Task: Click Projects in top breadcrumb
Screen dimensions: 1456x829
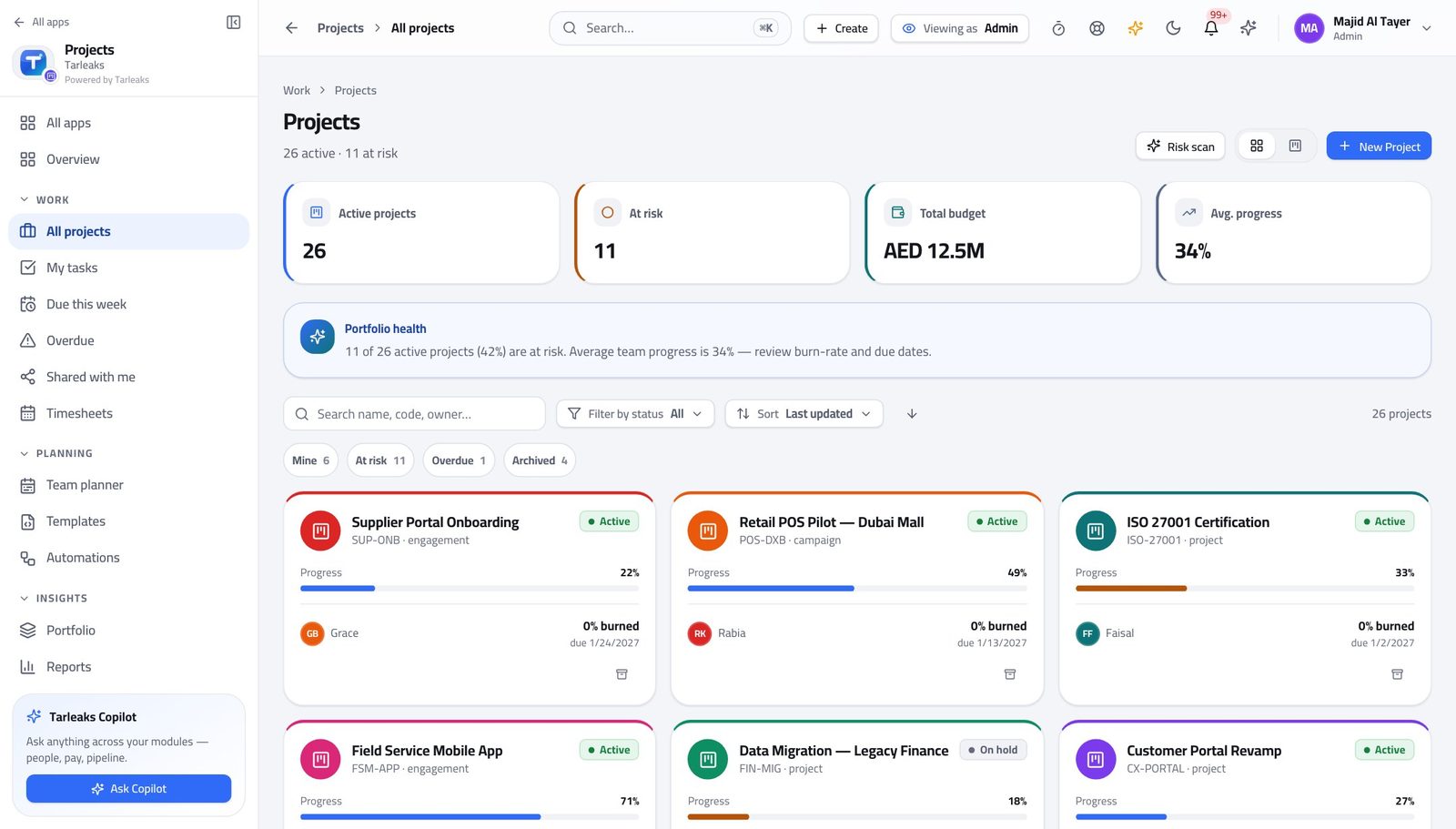Action: tap(340, 28)
